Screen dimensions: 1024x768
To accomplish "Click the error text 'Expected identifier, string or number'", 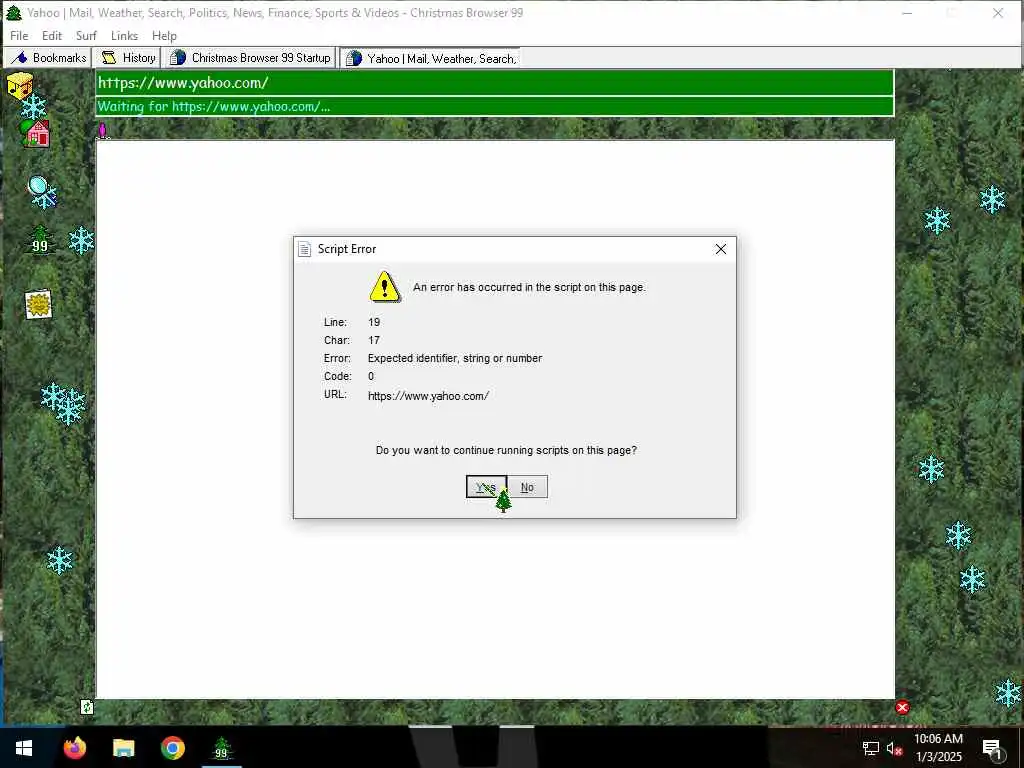I will (x=455, y=359).
